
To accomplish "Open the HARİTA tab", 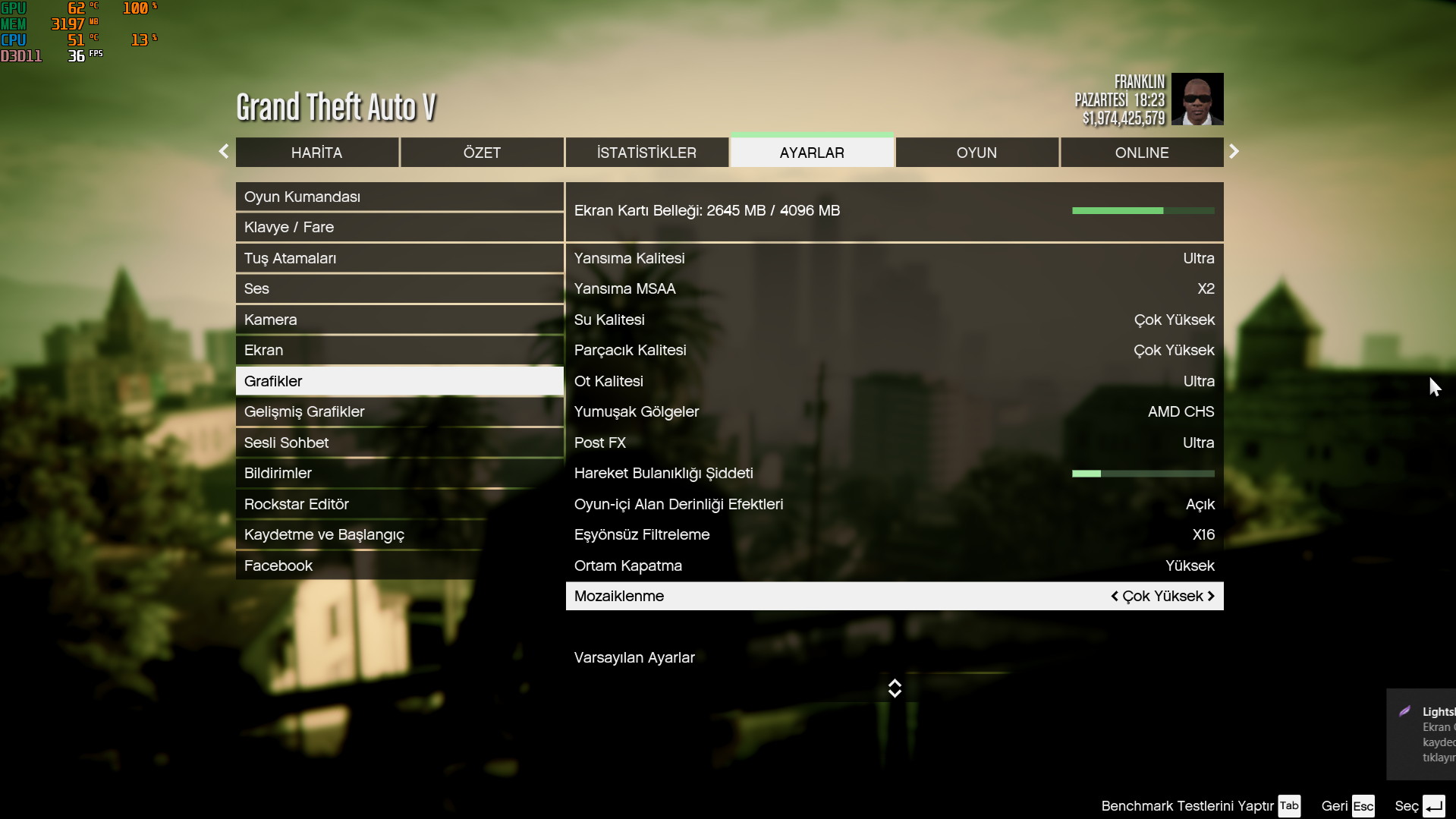I will click(x=317, y=153).
